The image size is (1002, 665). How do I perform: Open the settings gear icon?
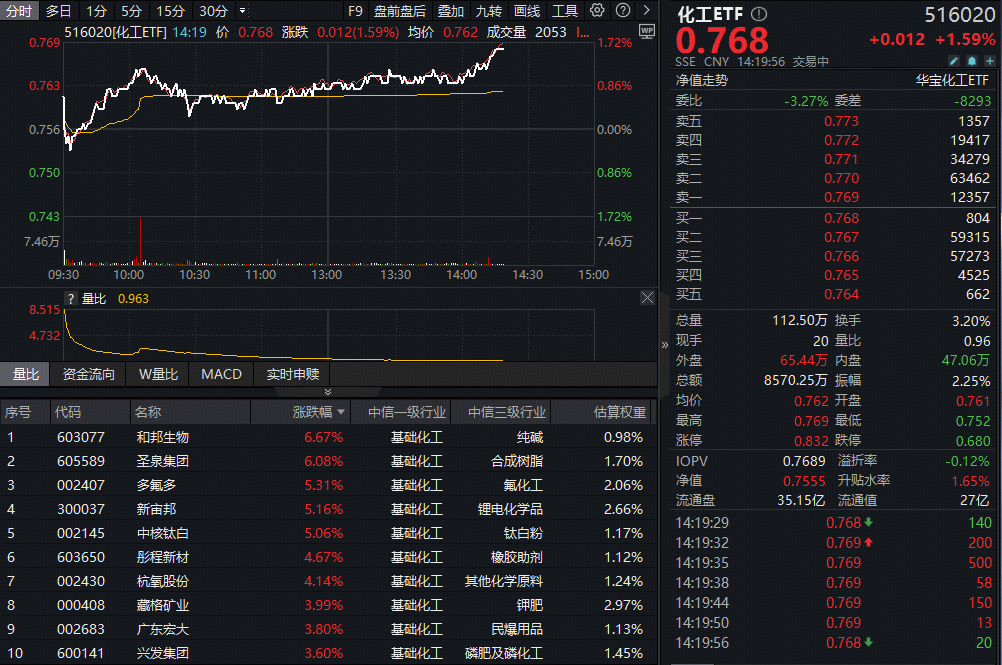tap(596, 10)
